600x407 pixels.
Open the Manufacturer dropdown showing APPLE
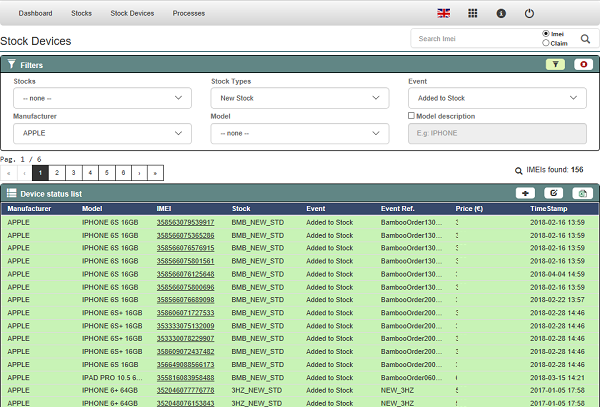(x=102, y=133)
